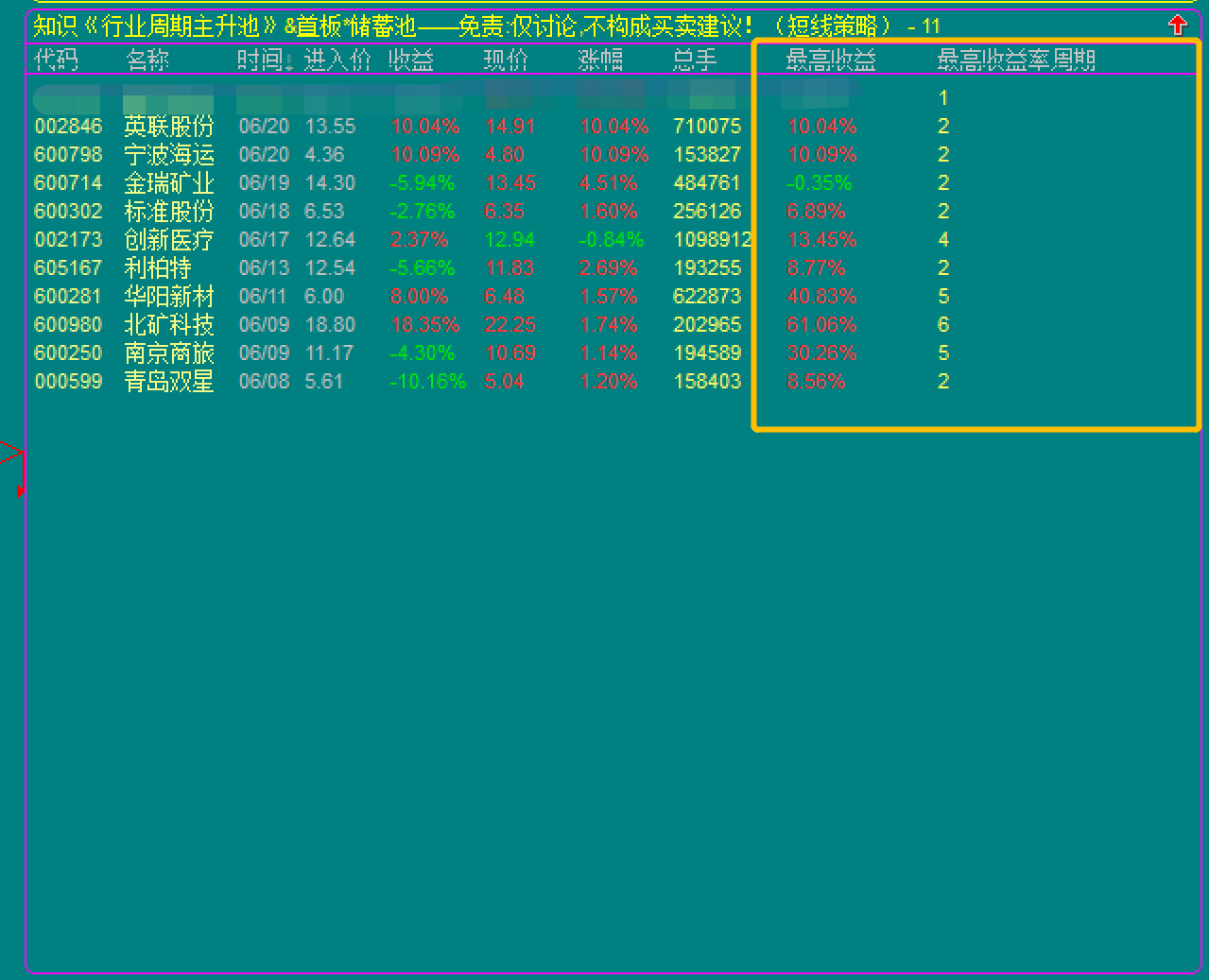Click volume value 153827
The image size is (1209, 980).
(x=707, y=155)
